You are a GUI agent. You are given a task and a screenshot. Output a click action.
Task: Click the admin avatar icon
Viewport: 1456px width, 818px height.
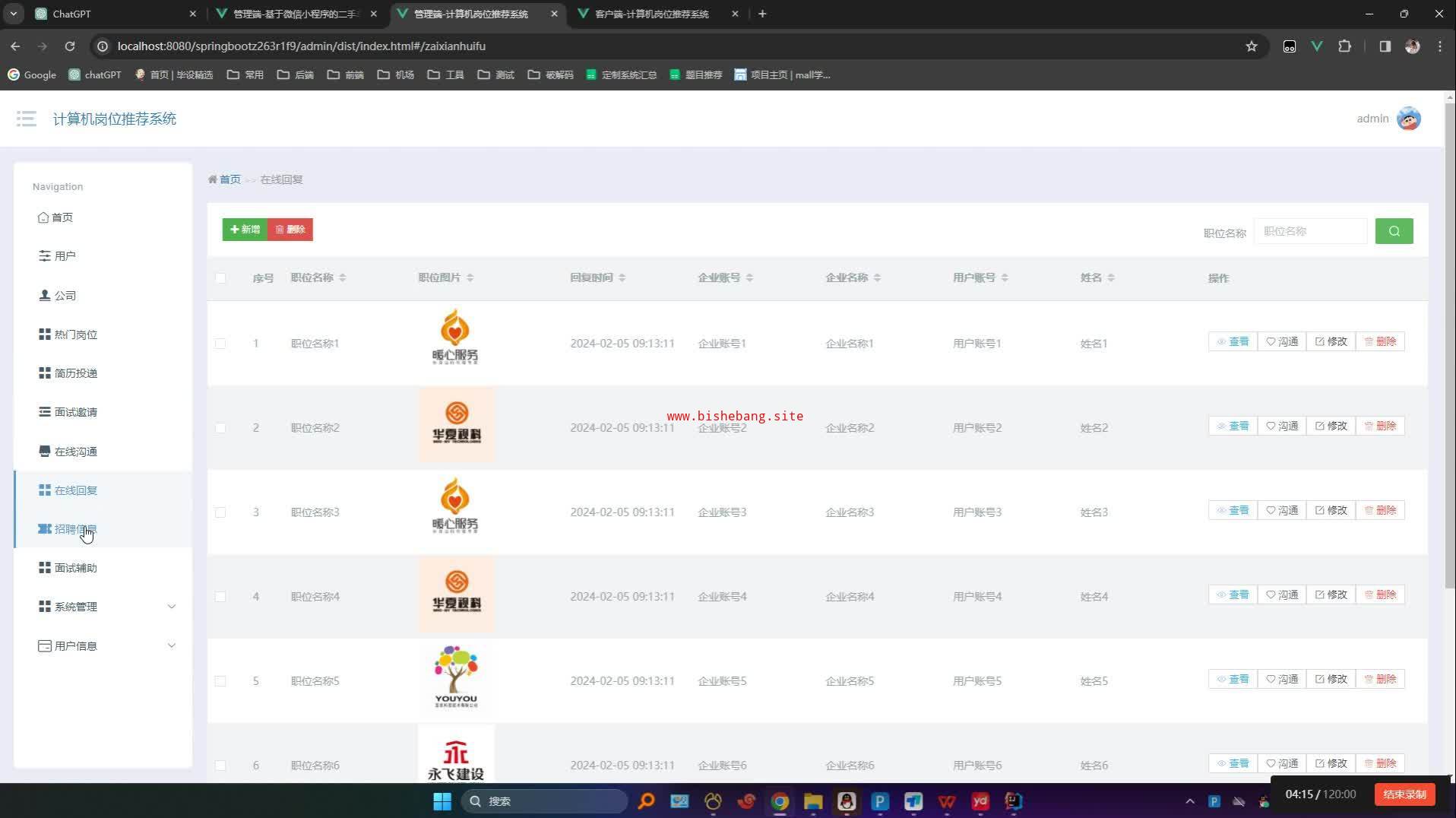tap(1408, 119)
